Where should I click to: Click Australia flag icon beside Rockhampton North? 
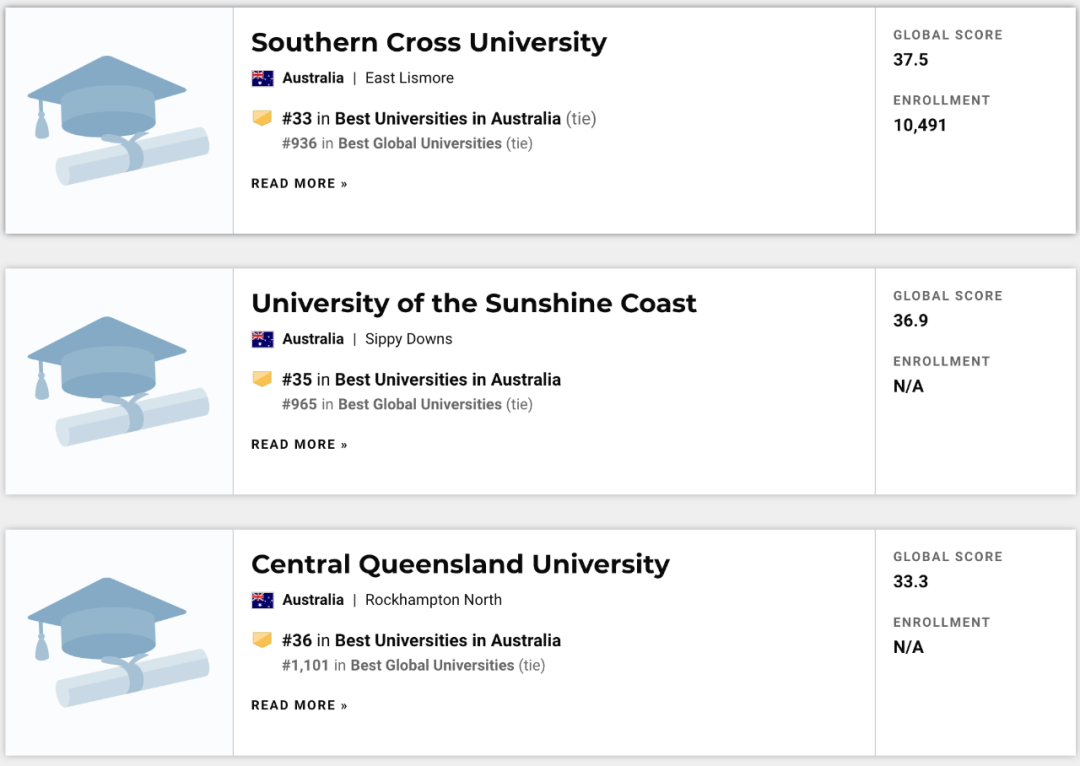[x=263, y=600]
